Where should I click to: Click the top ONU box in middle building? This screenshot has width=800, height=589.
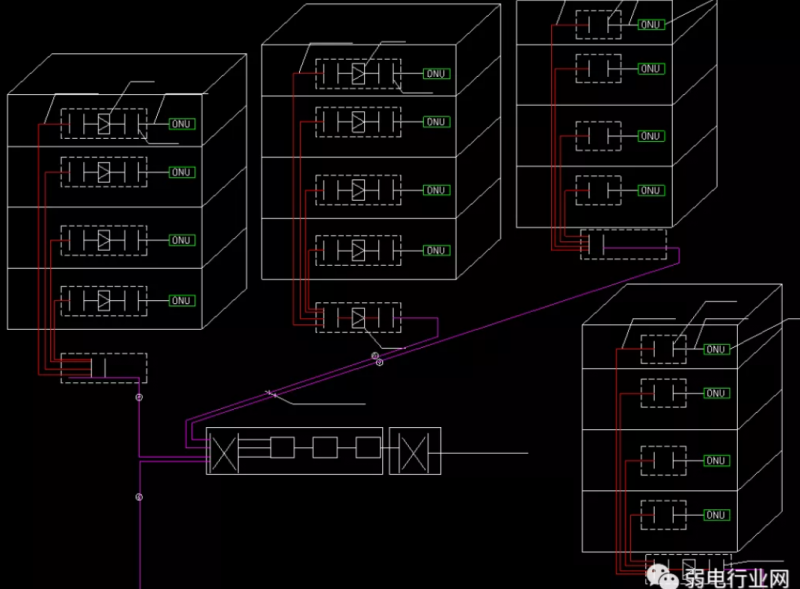[435, 73]
